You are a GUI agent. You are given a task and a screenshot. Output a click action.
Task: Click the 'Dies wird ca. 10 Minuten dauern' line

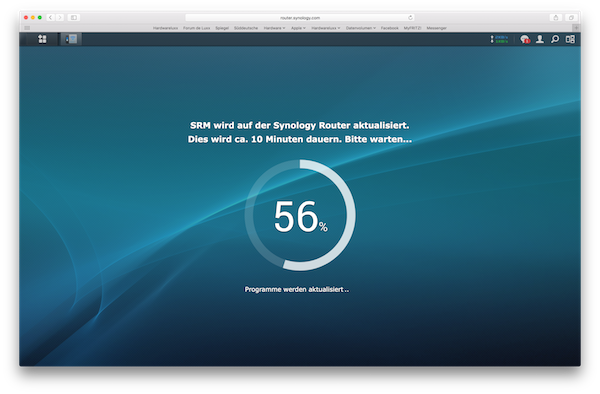[300, 139]
